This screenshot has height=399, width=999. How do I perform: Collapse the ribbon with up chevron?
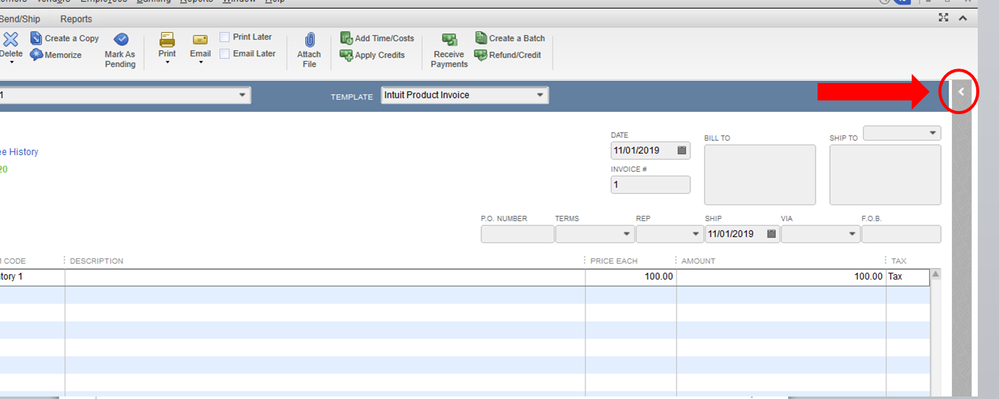coord(963,18)
